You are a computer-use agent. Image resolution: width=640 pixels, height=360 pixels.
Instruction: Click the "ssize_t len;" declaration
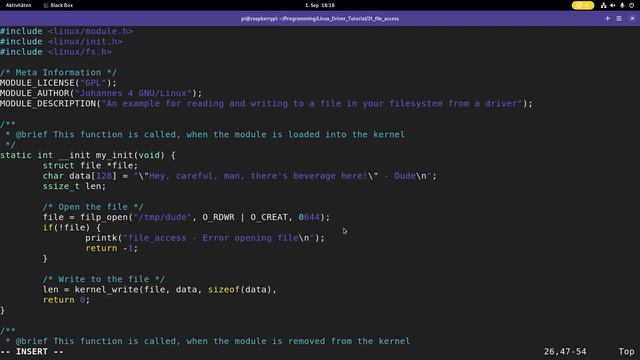[x=74, y=186]
